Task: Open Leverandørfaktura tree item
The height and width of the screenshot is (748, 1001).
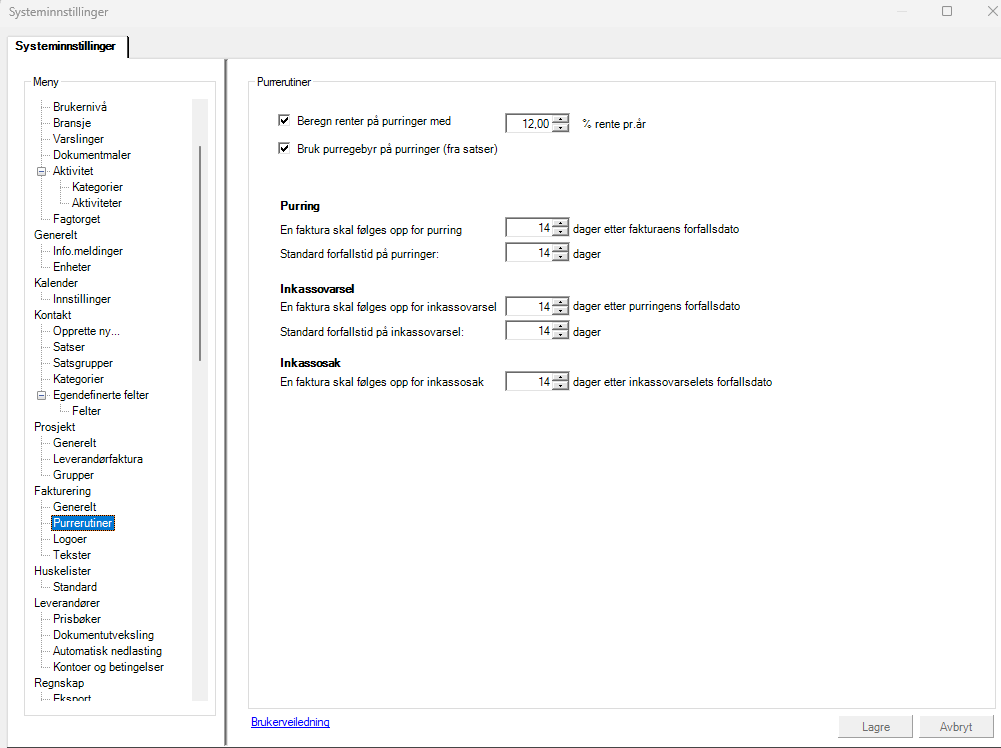Action: click(x=98, y=459)
